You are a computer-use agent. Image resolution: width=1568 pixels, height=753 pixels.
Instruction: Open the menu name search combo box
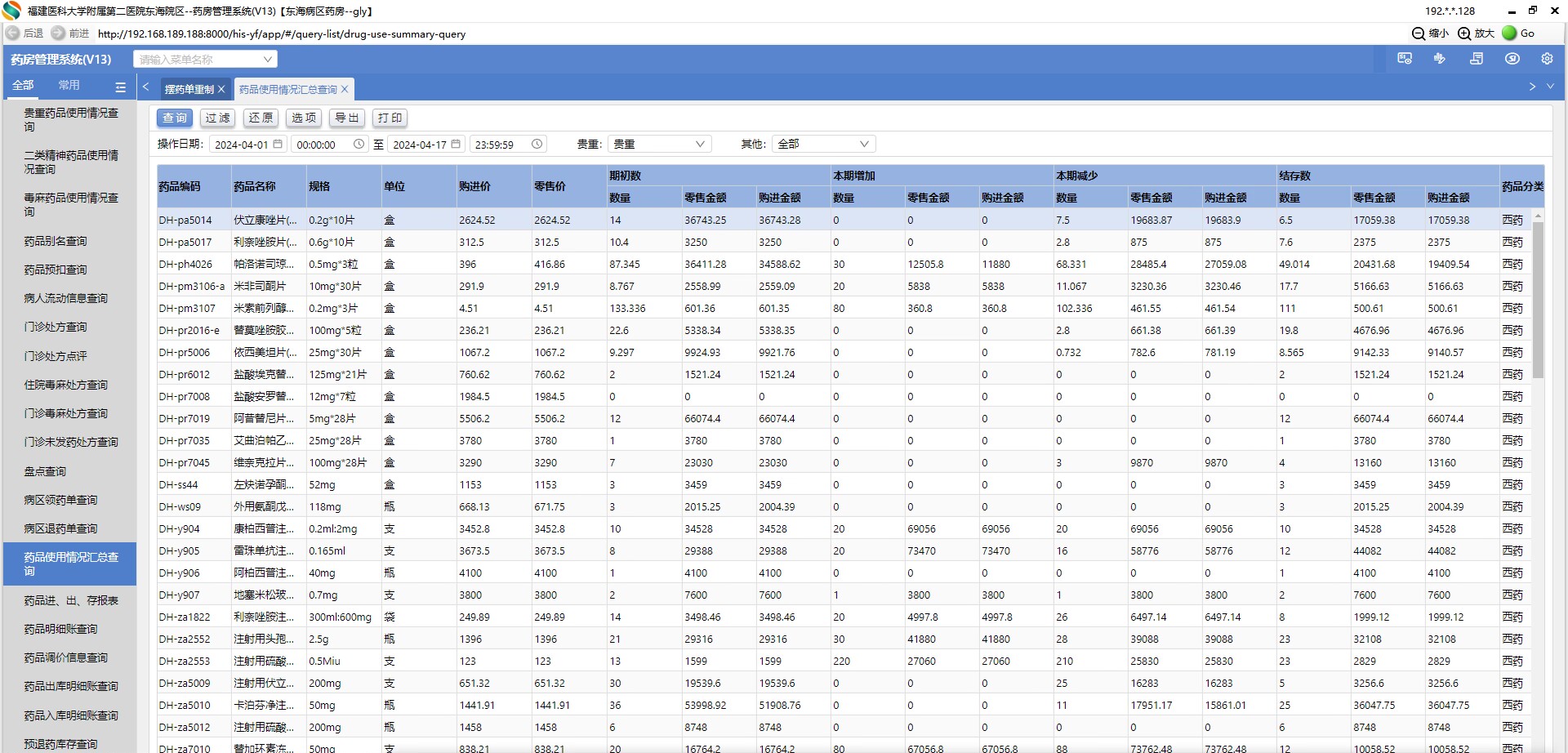click(x=205, y=60)
